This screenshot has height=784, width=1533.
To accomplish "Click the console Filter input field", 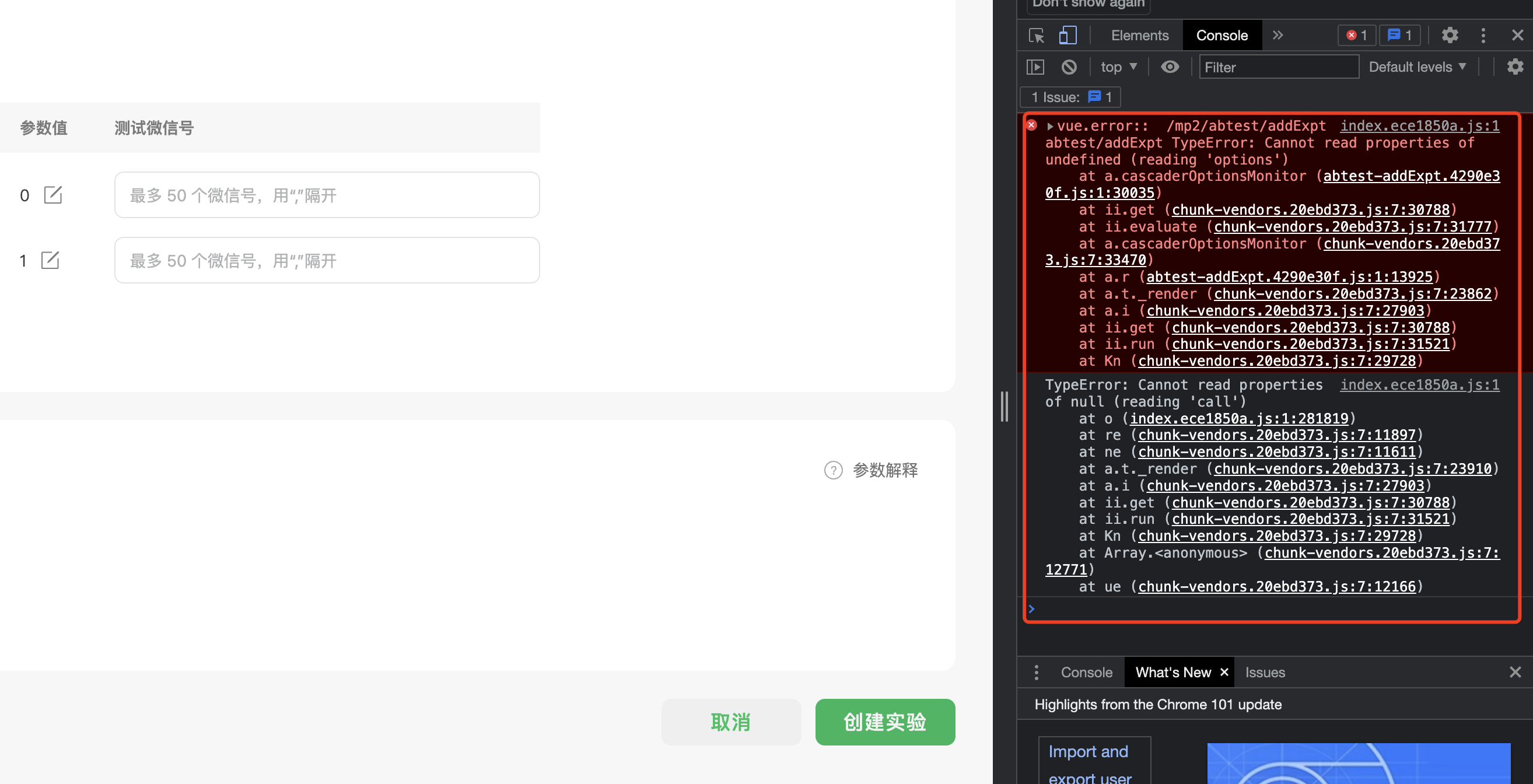I will tap(1278, 67).
